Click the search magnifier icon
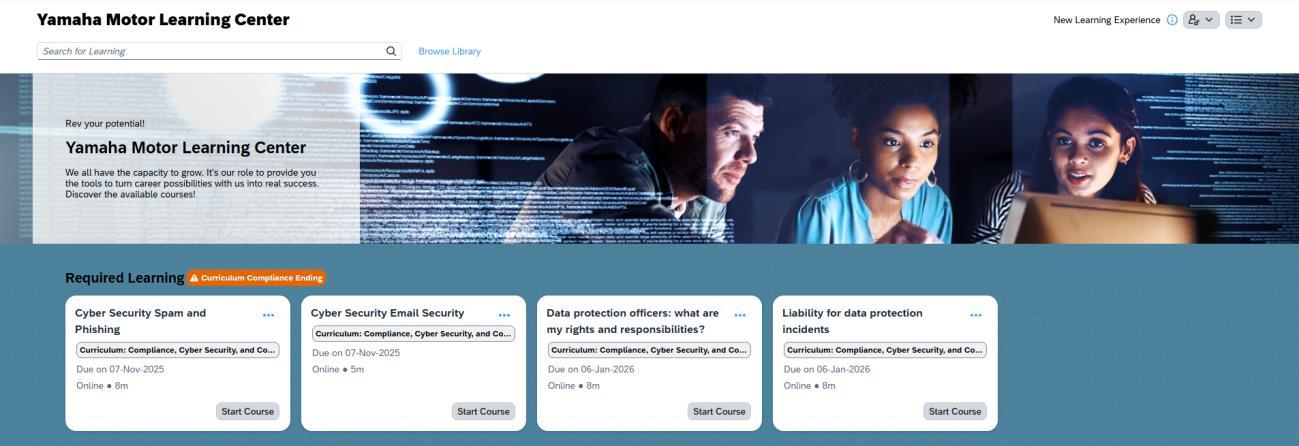Image resolution: width=1299 pixels, height=446 pixels. tap(391, 51)
